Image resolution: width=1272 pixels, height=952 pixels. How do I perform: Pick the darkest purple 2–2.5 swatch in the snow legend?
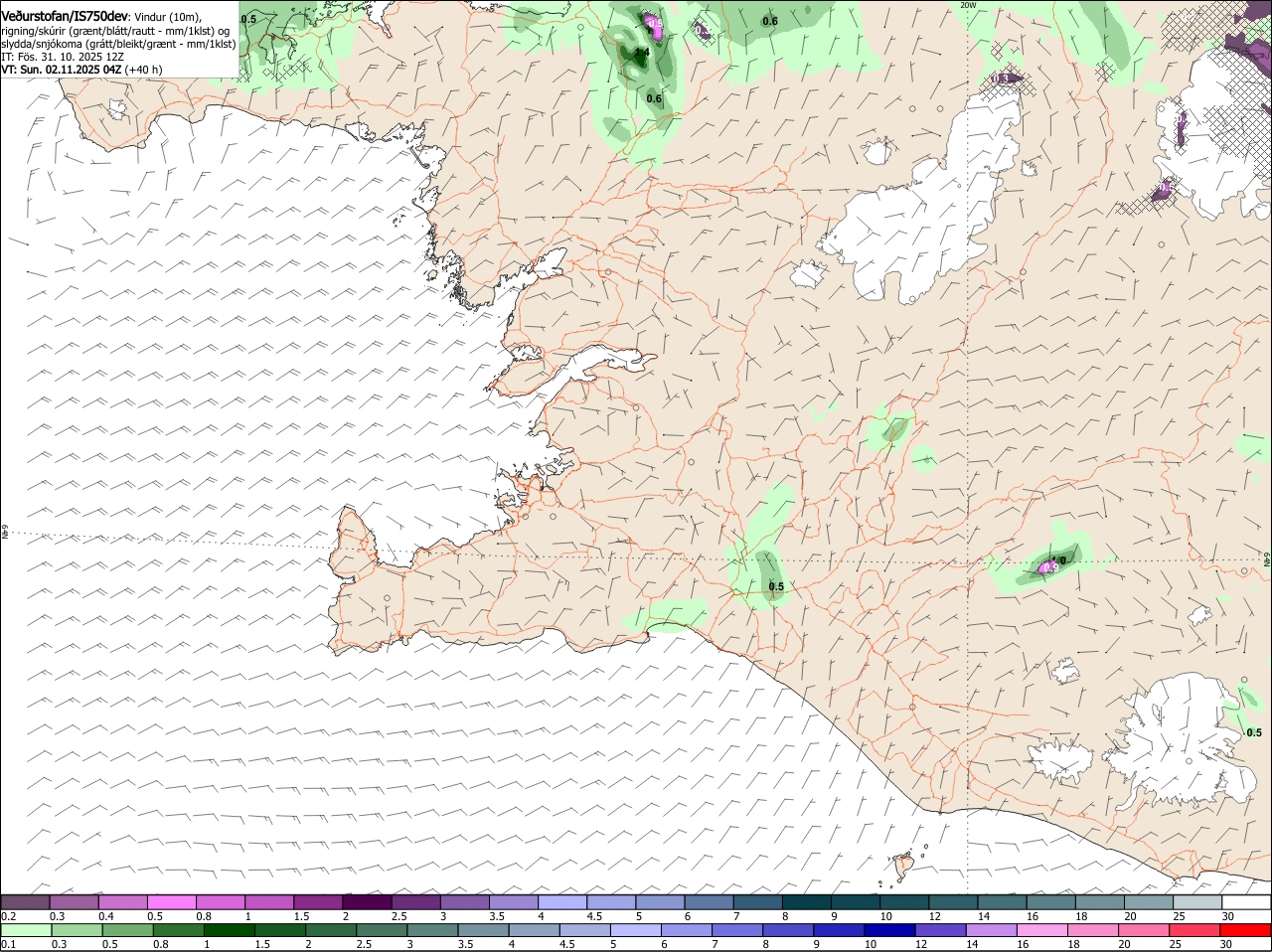(x=367, y=901)
